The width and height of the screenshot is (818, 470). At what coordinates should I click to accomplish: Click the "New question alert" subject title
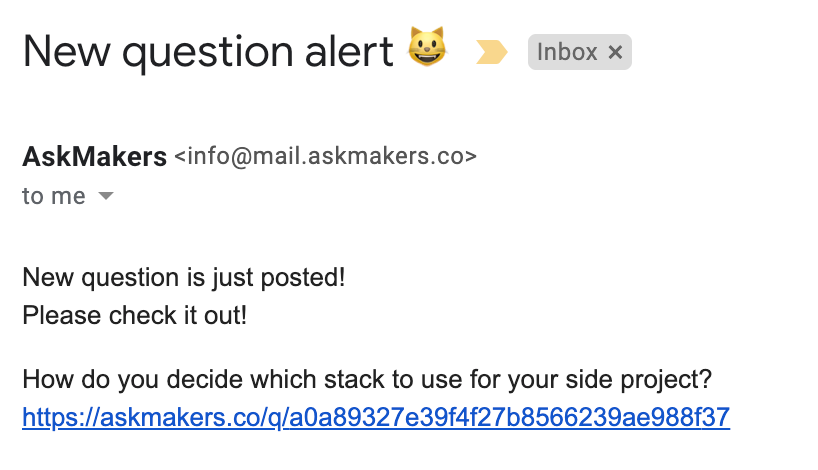click(x=208, y=51)
